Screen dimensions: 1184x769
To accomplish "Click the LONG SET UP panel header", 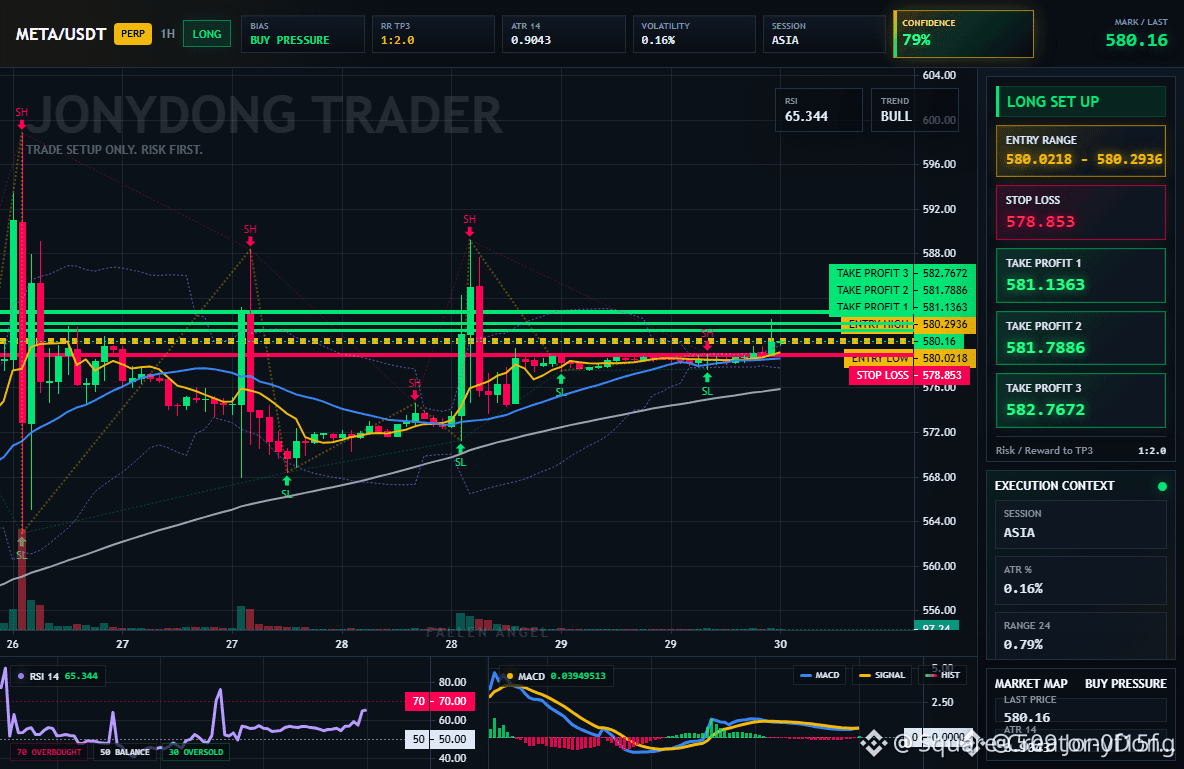I will click(1081, 101).
